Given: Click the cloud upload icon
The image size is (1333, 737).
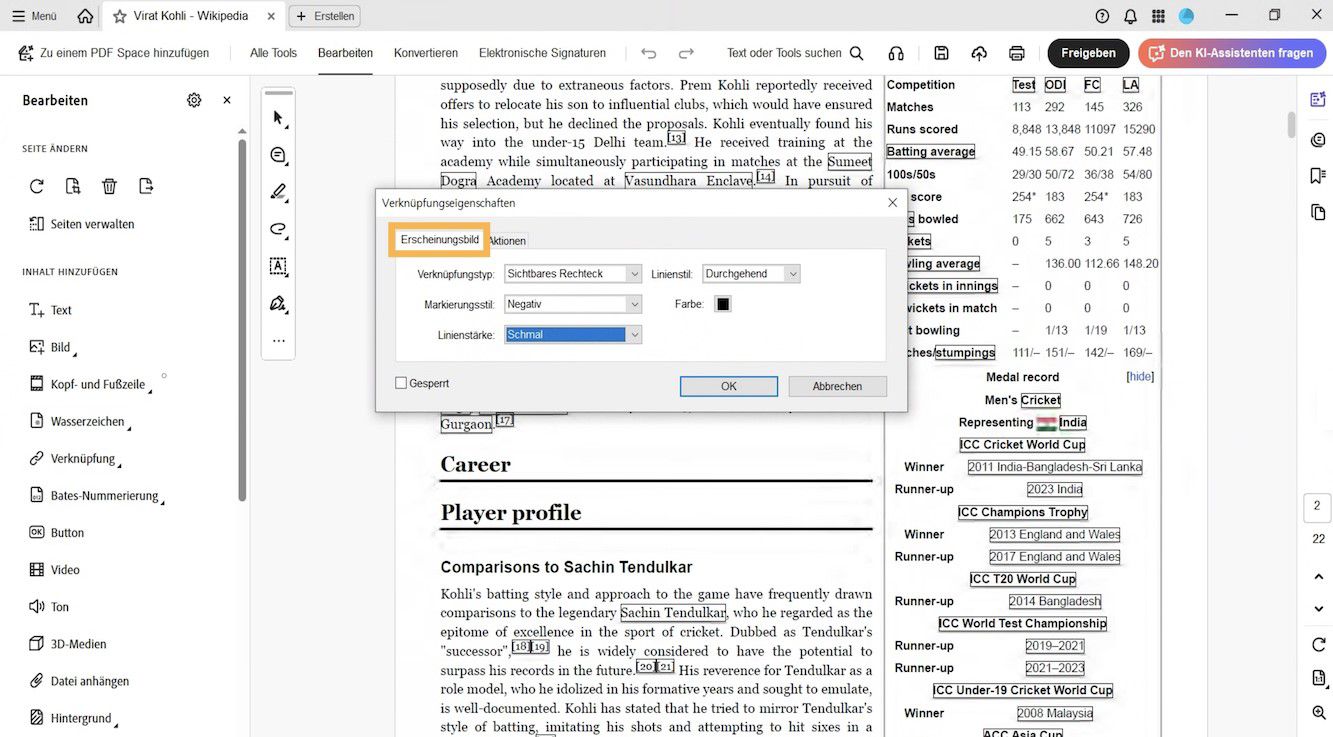Looking at the screenshot, I should 979,53.
